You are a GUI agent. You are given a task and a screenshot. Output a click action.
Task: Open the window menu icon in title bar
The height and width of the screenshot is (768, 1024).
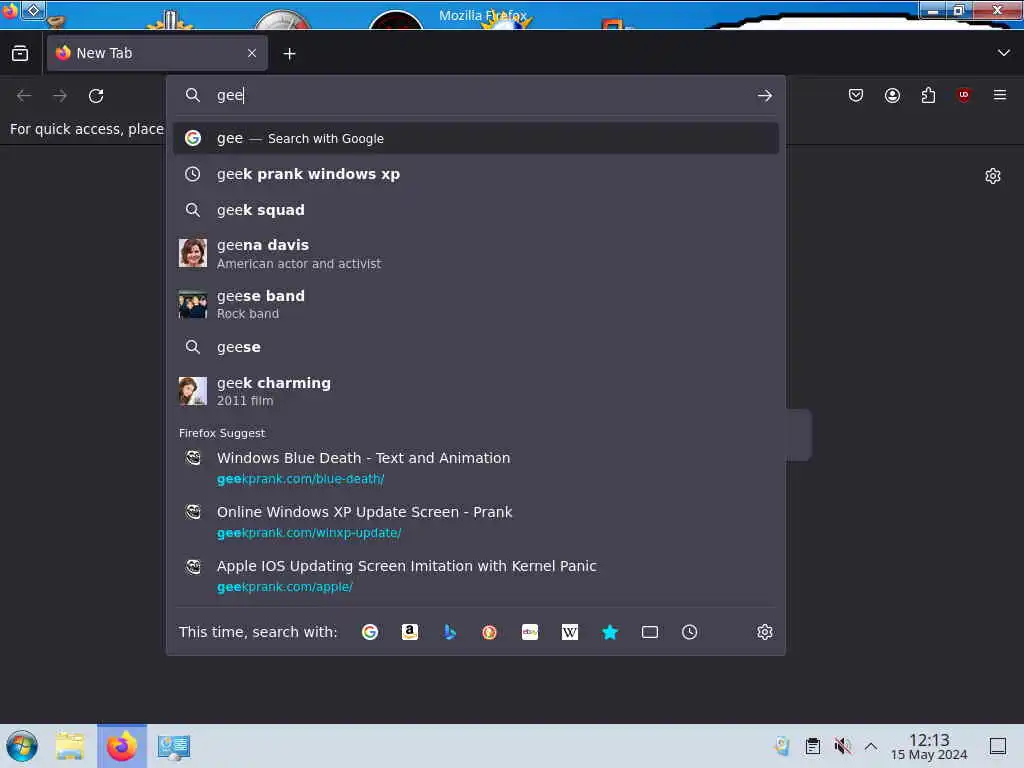point(9,10)
